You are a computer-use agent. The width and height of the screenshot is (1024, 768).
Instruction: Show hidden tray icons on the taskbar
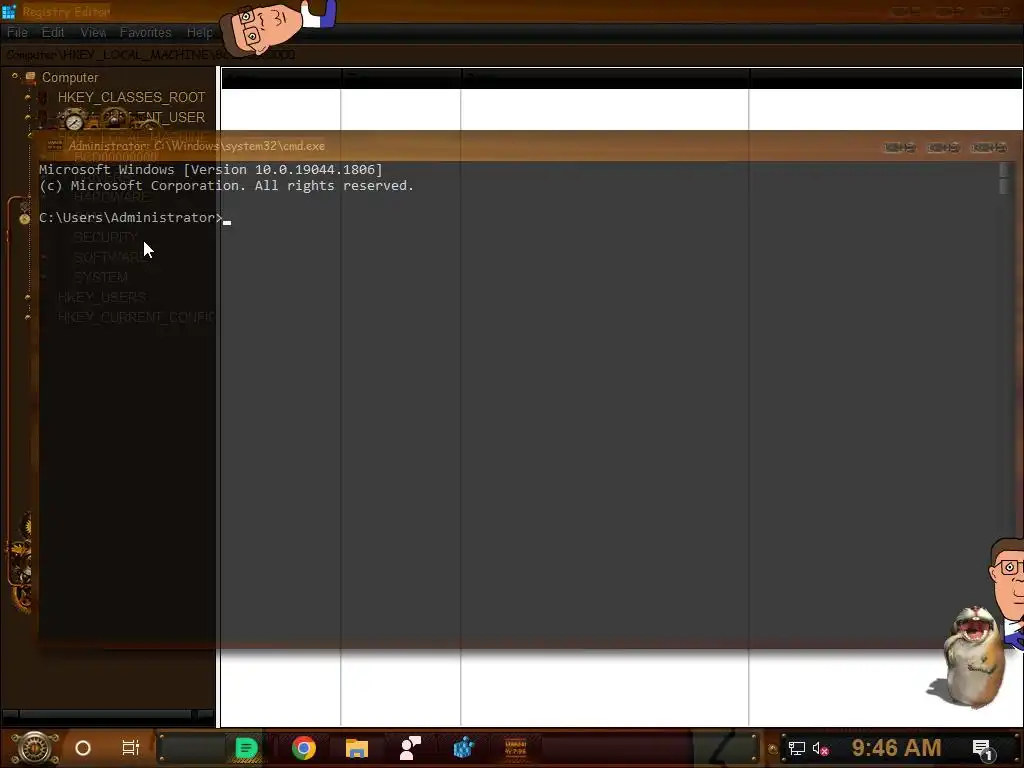pos(773,749)
